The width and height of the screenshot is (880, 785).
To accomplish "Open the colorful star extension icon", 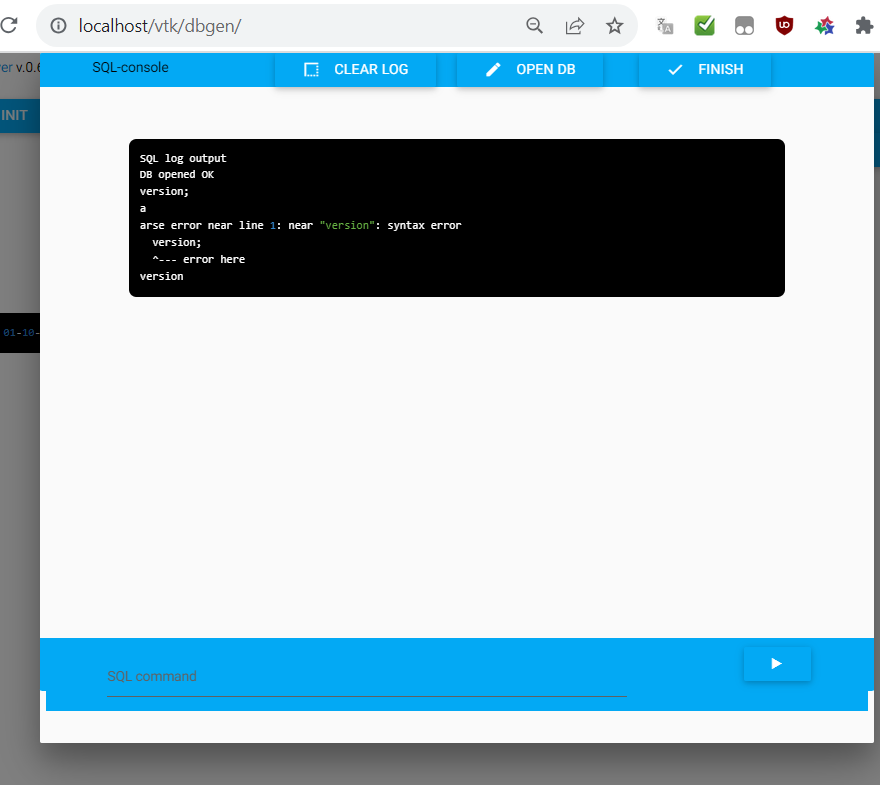I will [824, 26].
